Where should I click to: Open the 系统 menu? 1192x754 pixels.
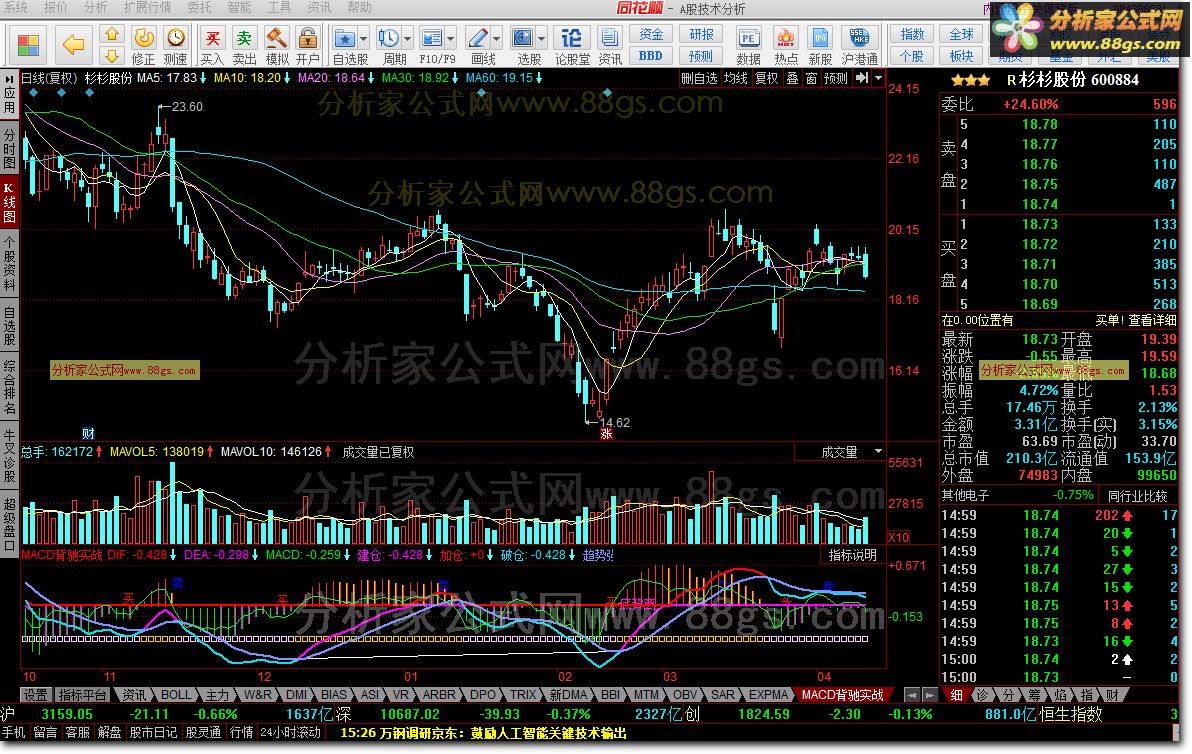point(14,8)
